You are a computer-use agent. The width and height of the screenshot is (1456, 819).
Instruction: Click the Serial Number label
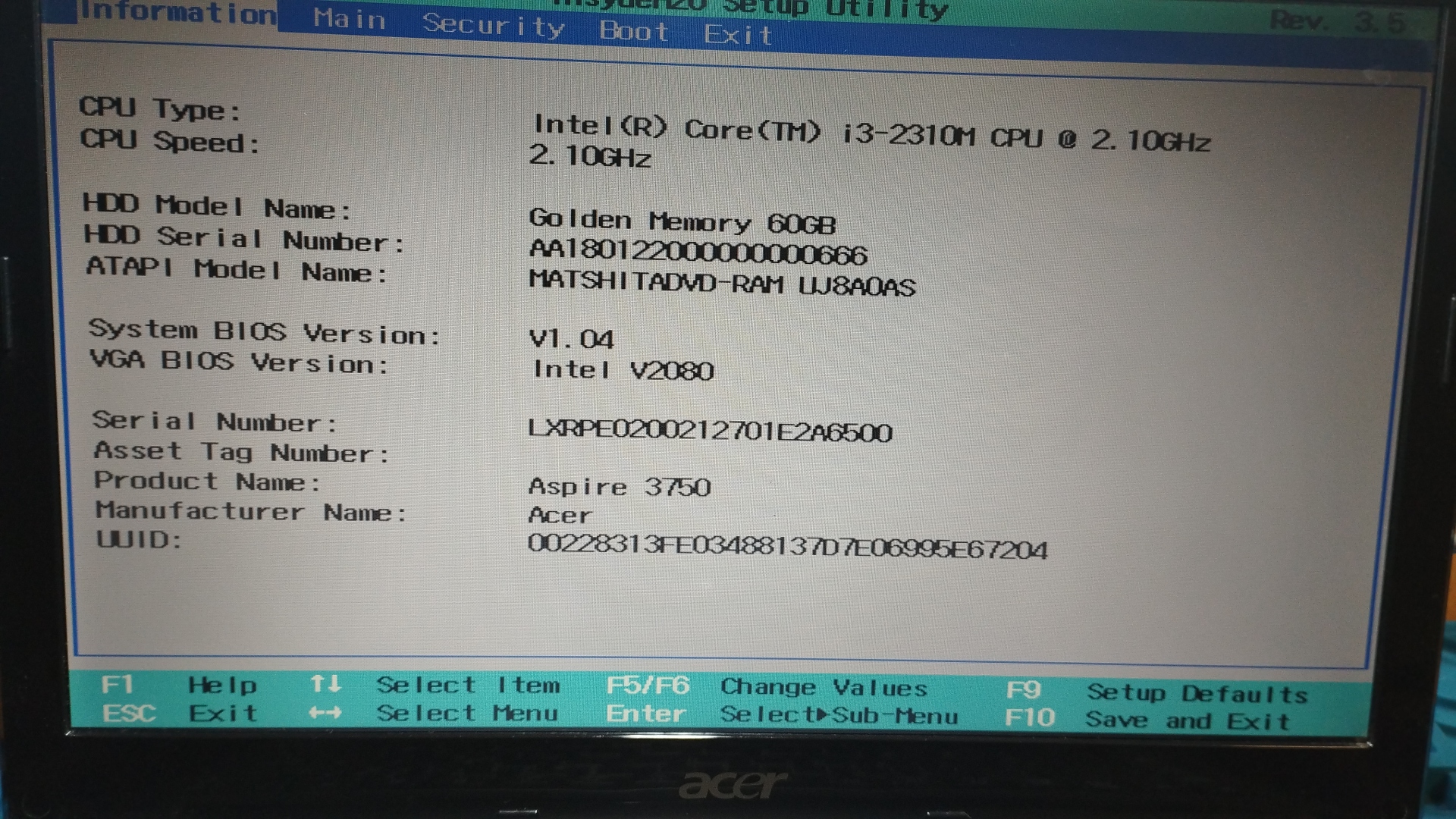point(215,422)
